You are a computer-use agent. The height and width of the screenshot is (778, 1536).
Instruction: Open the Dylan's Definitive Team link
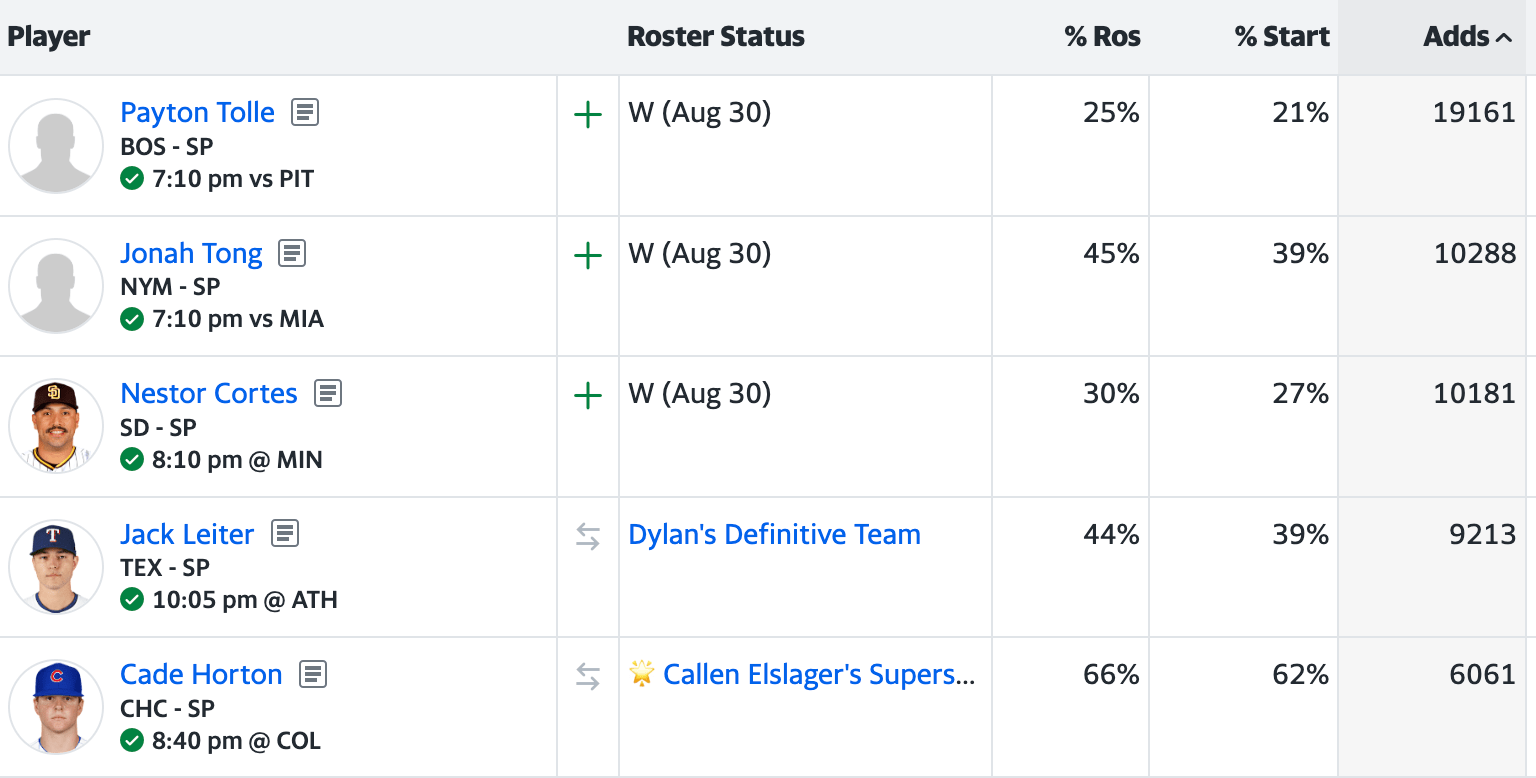(x=774, y=534)
